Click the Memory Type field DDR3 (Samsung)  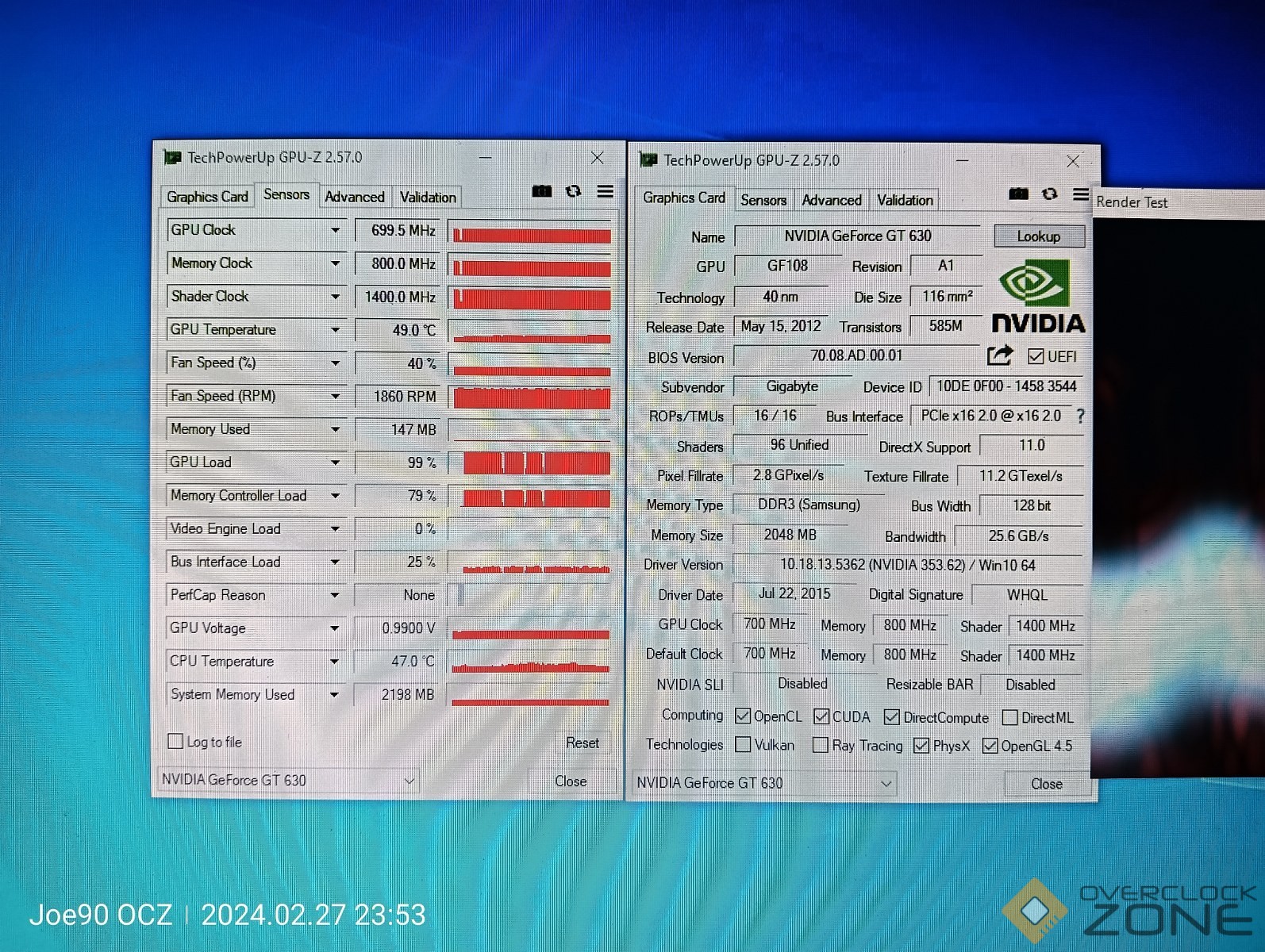click(x=809, y=505)
